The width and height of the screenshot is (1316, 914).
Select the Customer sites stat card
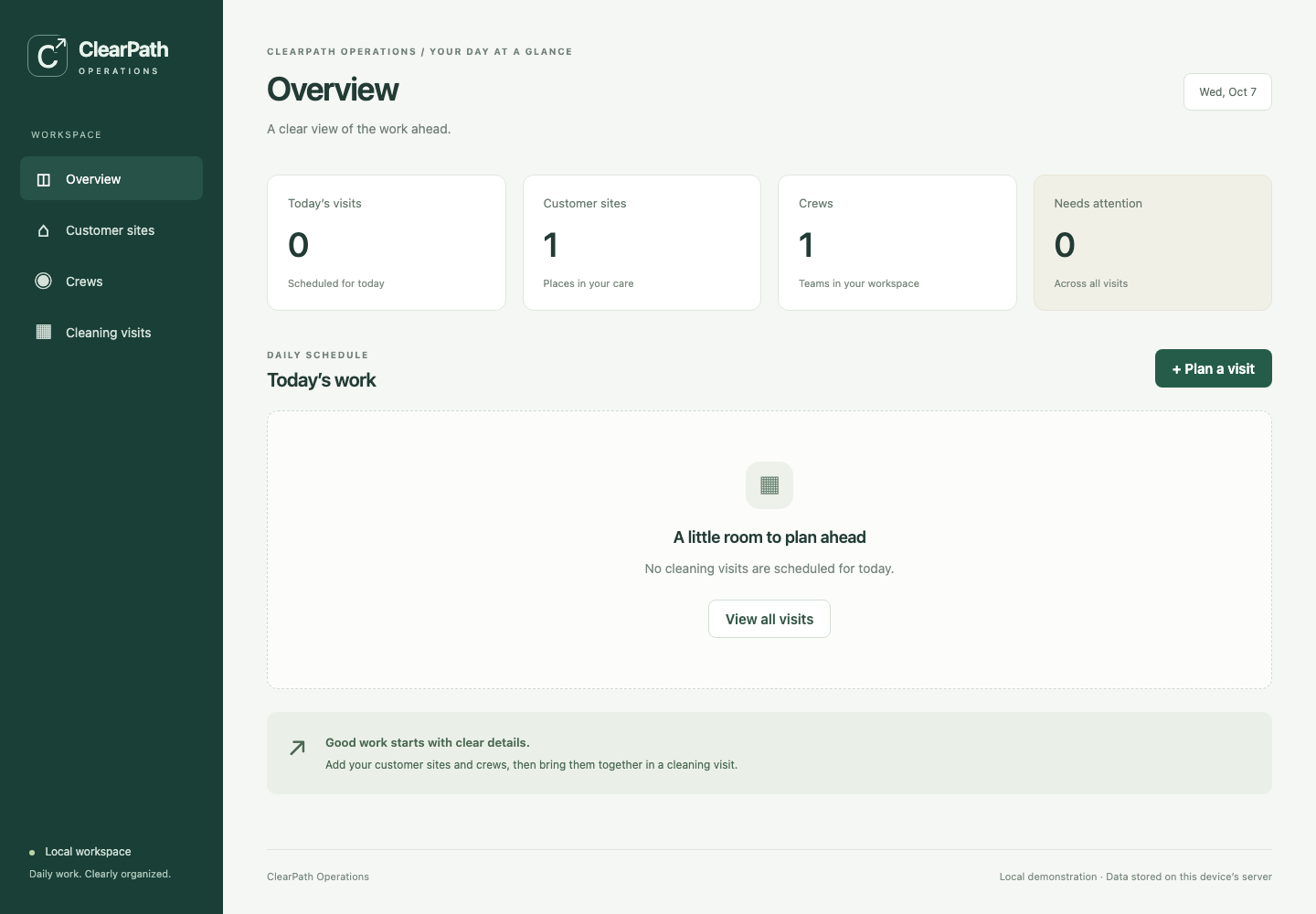[642, 242]
